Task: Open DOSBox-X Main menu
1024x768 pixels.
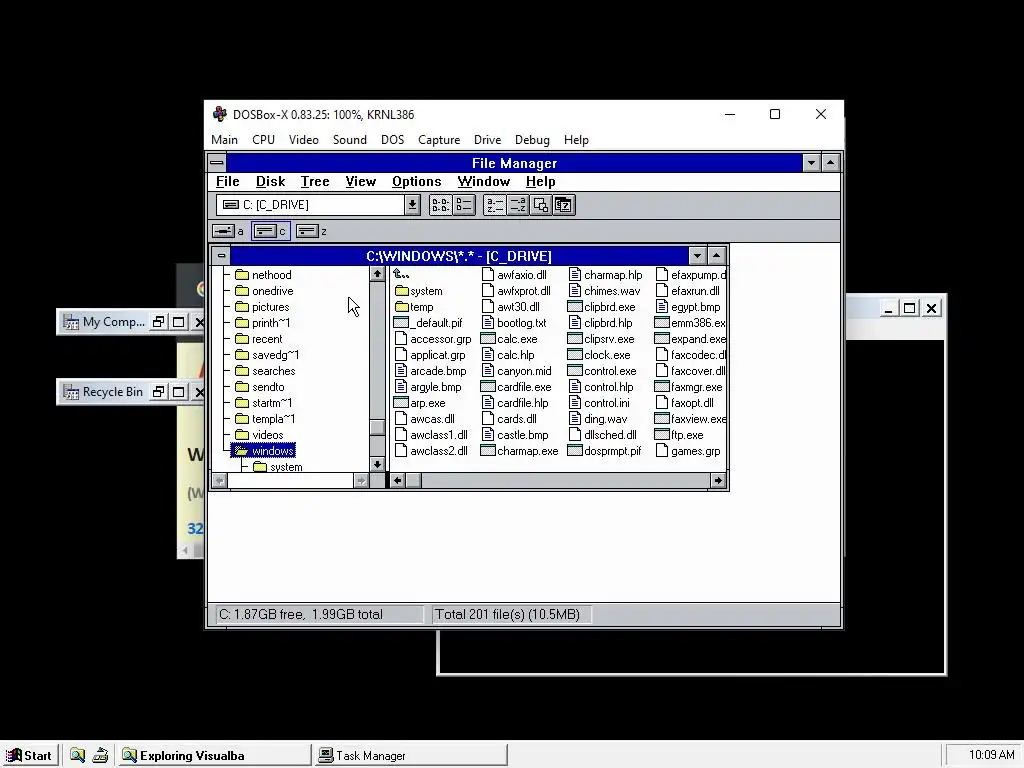Action: click(225, 140)
